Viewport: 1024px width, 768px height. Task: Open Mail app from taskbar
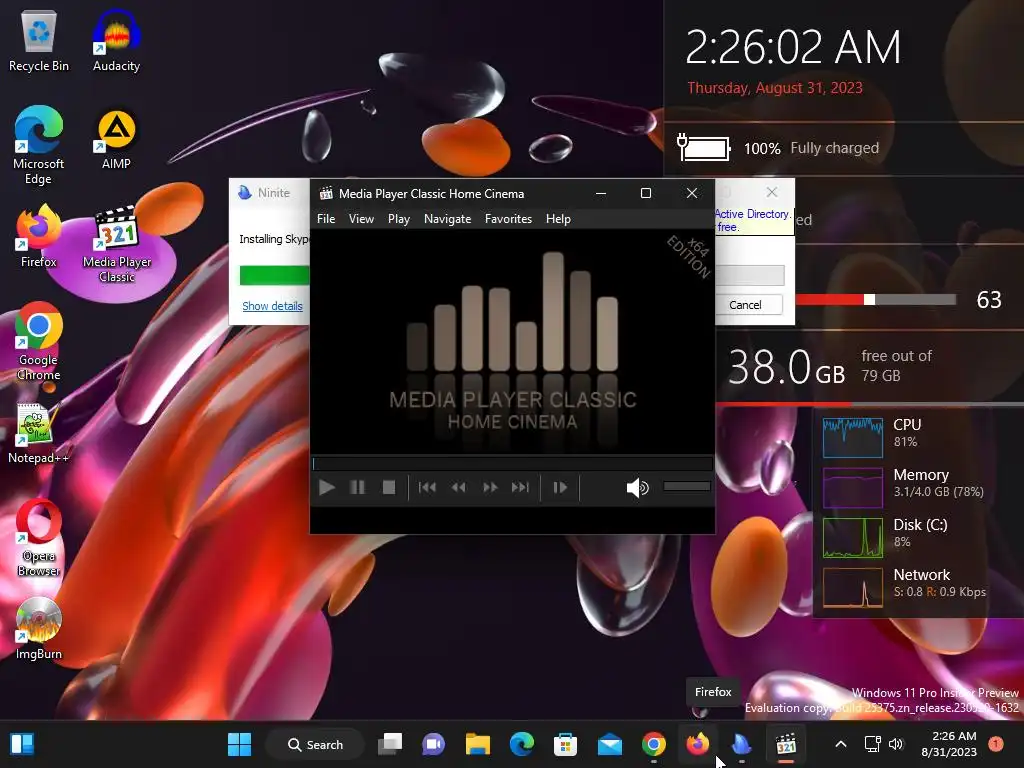point(609,744)
